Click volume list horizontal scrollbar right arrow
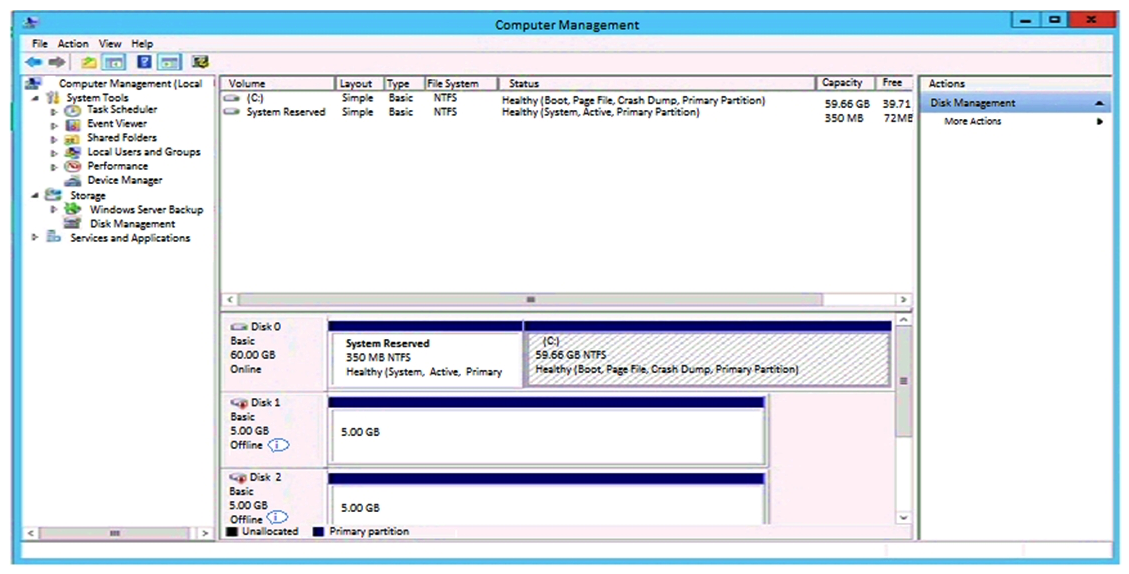 point(903,300)
